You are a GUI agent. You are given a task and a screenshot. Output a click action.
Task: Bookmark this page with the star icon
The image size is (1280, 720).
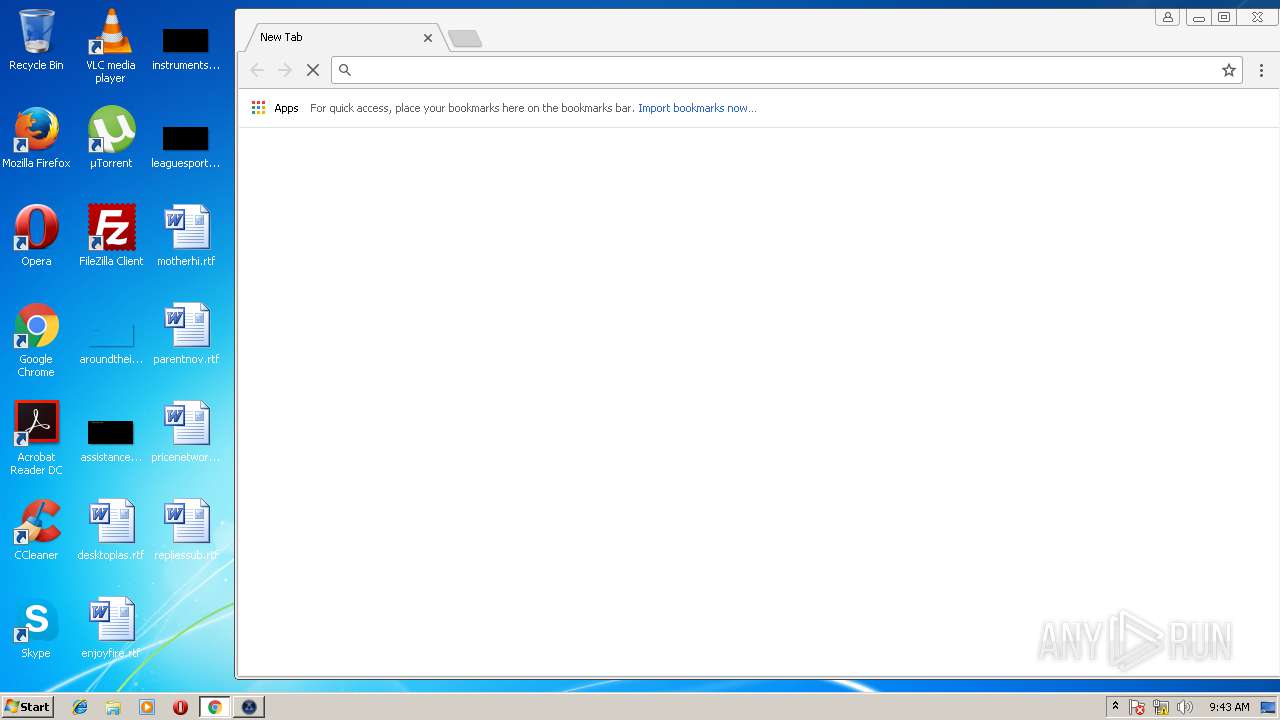coord(1229,70)
